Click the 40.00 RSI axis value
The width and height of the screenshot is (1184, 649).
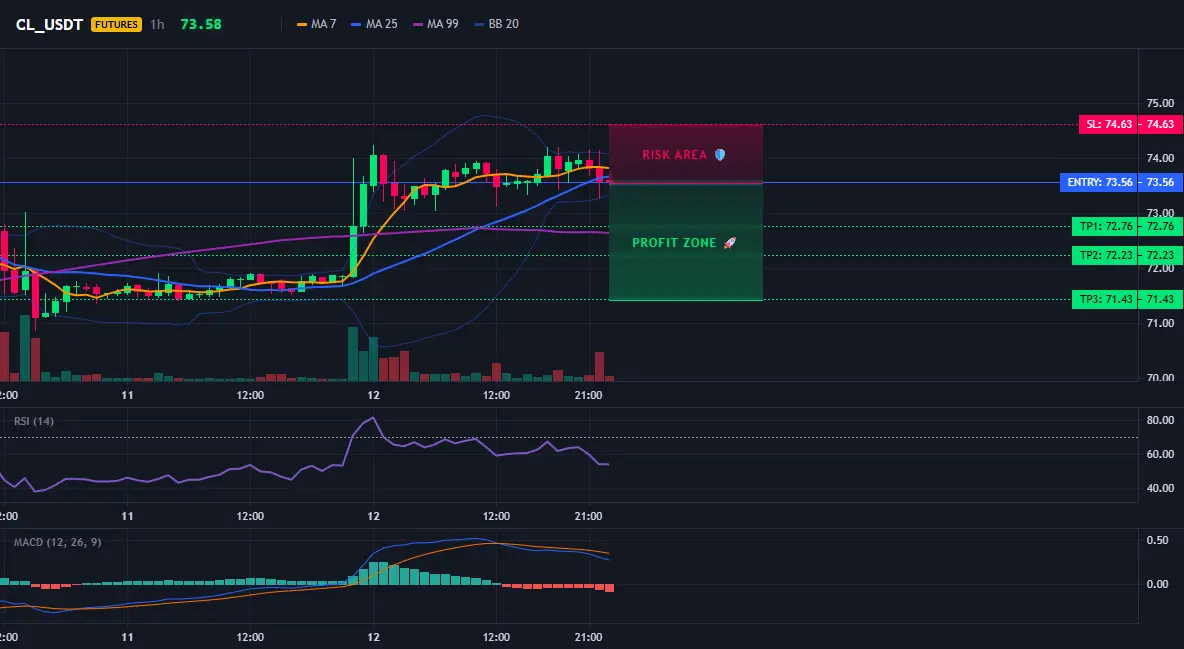1160,488
